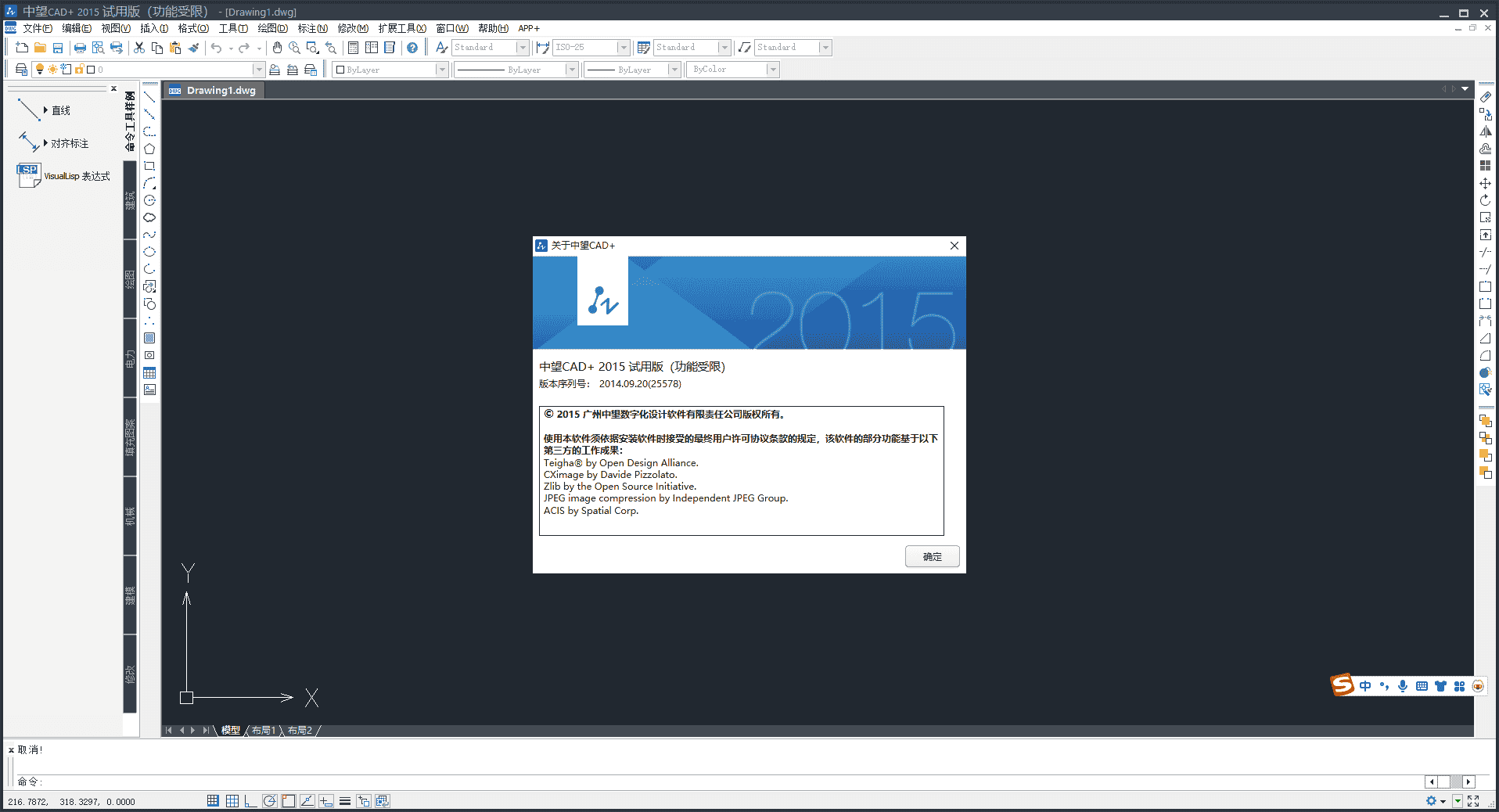Viewport: 1499px width, 812px height.
Task: Click the Layer Properties Manager icon
Action: click(21, 70)
